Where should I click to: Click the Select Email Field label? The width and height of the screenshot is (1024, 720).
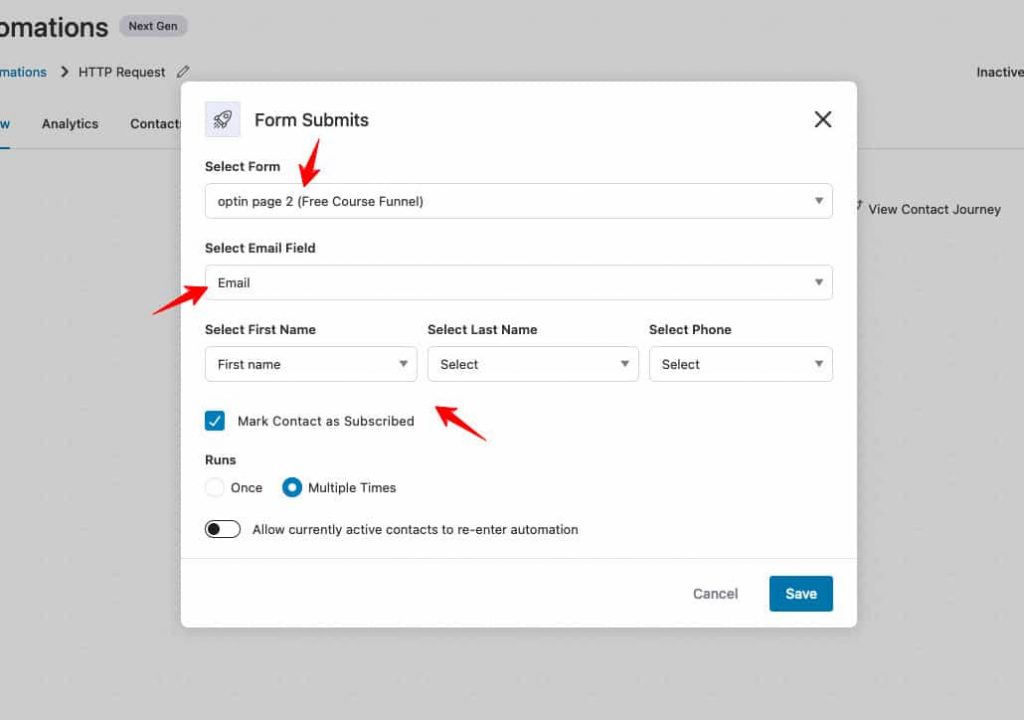pyautogui.click(x=260, y=248)
